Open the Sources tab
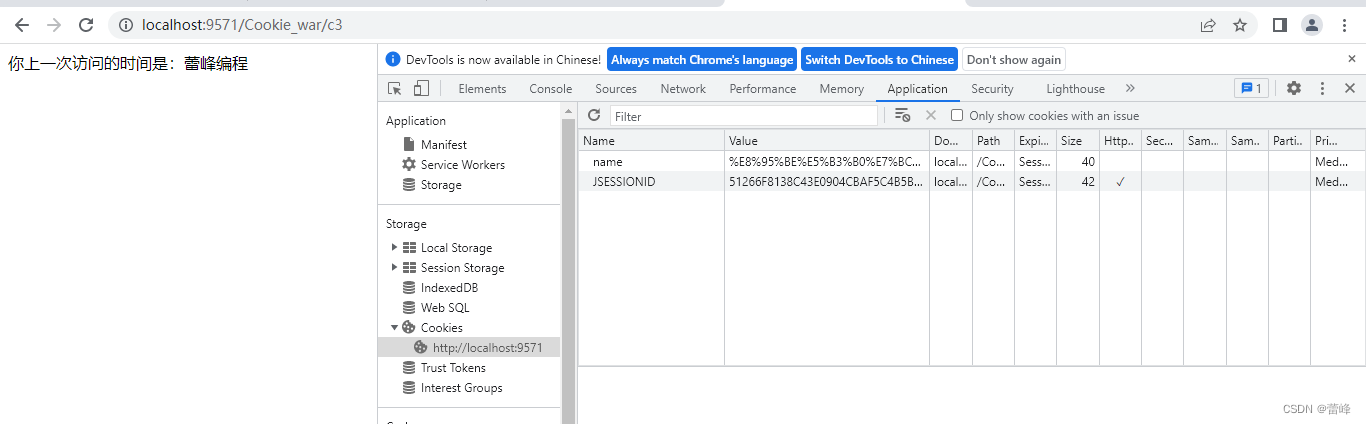Viewport: 1366px width, 424px height. pos(616,89)
